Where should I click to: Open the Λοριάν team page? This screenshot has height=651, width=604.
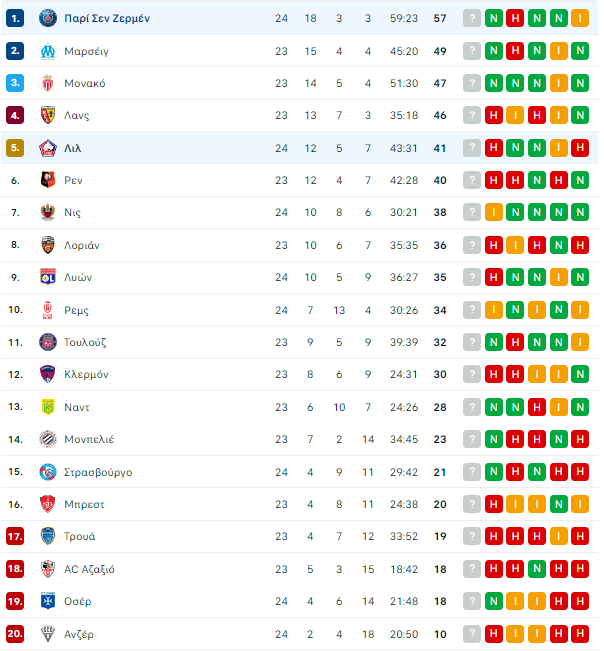click(82, 245)
